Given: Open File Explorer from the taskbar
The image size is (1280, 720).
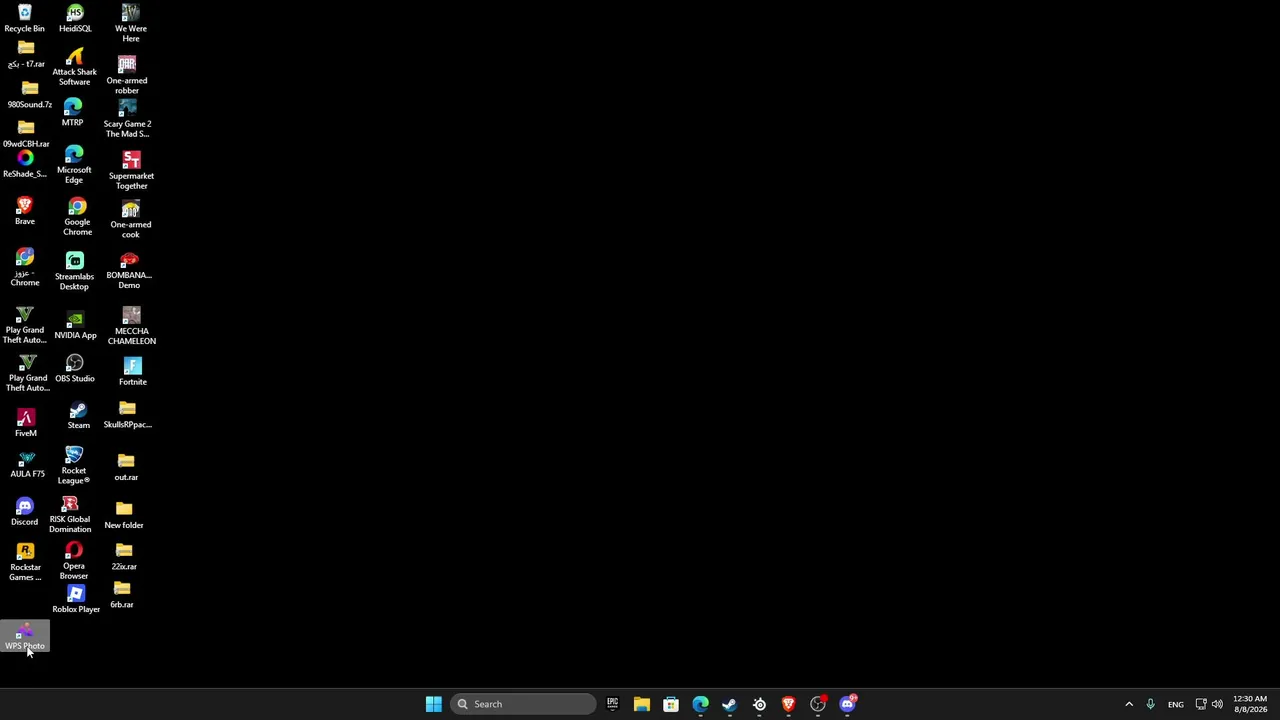Looking at the screenshot, I should (x=642, y=704).
